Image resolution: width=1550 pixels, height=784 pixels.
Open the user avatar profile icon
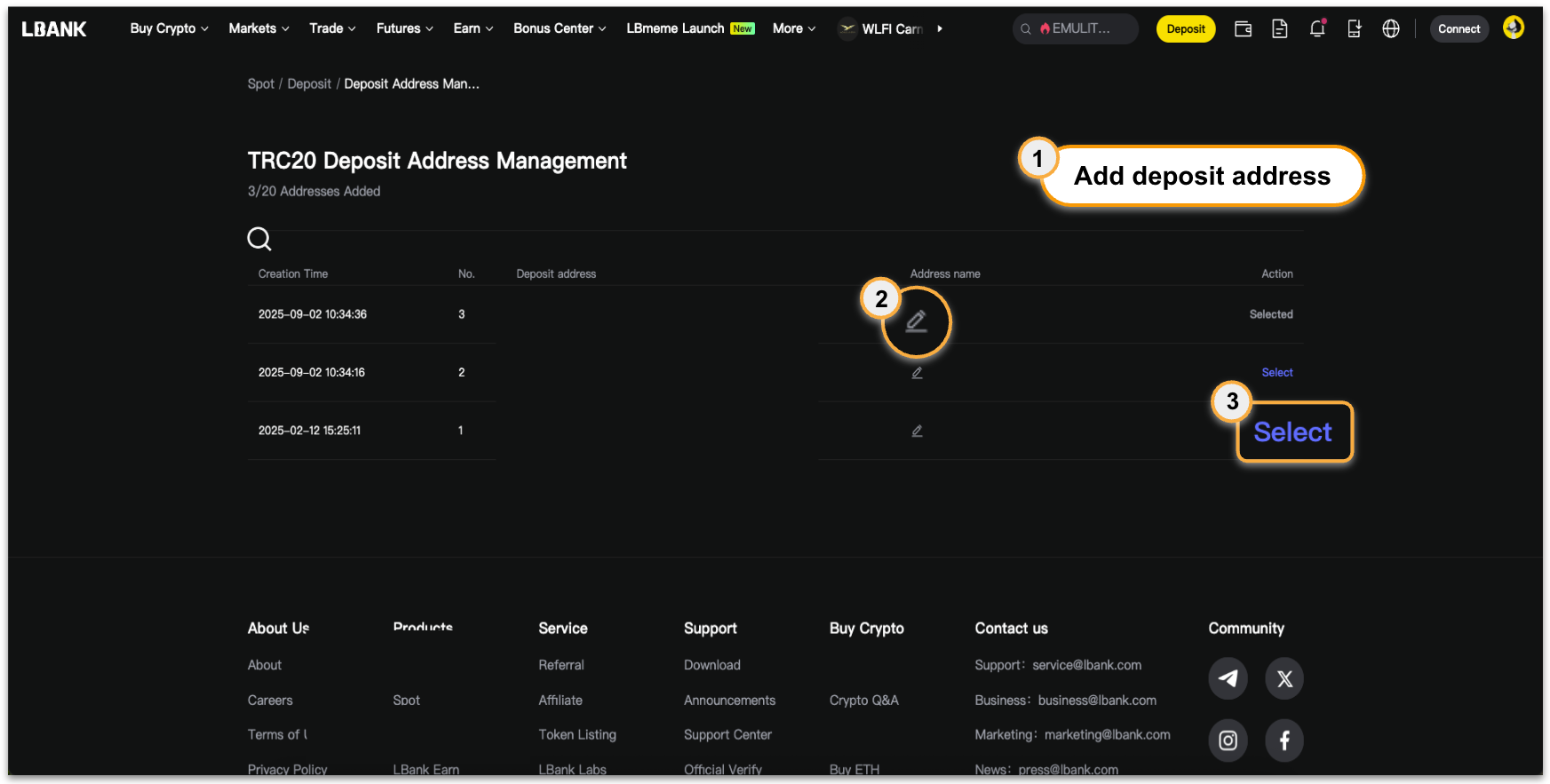click(x=1514, y=28)
